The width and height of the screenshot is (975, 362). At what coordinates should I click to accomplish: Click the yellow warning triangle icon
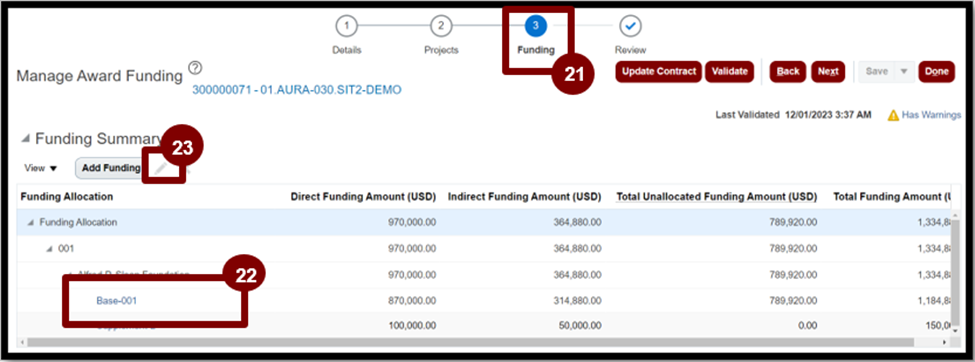coord(893,115)
